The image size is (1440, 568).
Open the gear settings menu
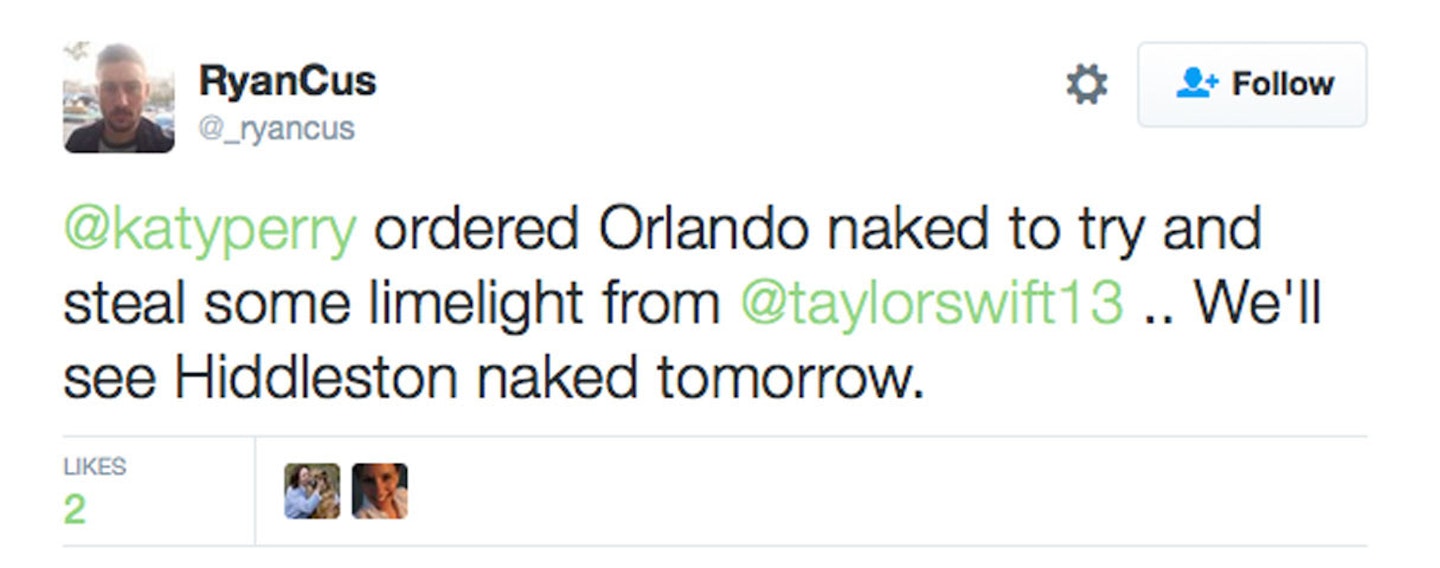[x=1087, y=84]
